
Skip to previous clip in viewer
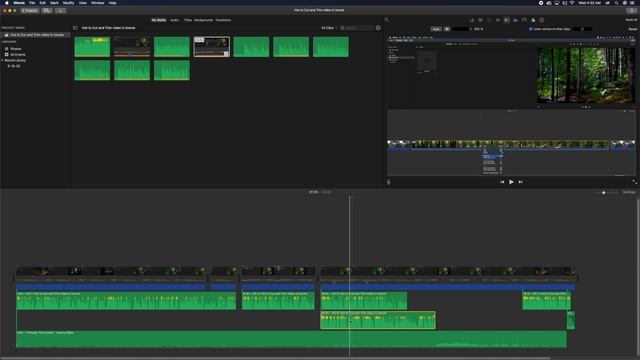tap(502, 182)
